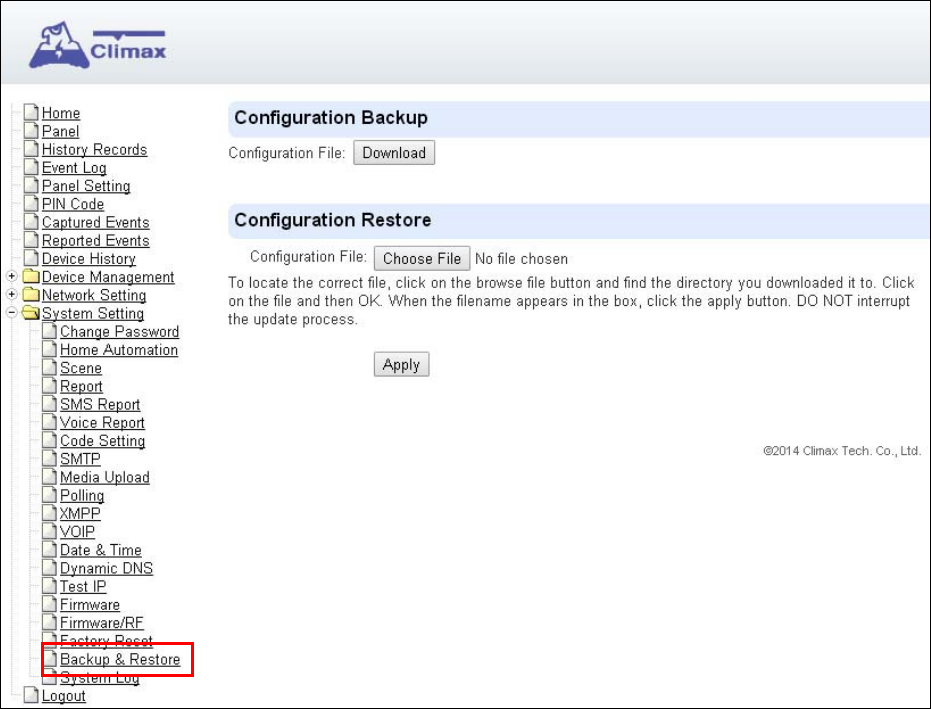
Task: Click the Climax logo in the header
Action: point(98,46)
